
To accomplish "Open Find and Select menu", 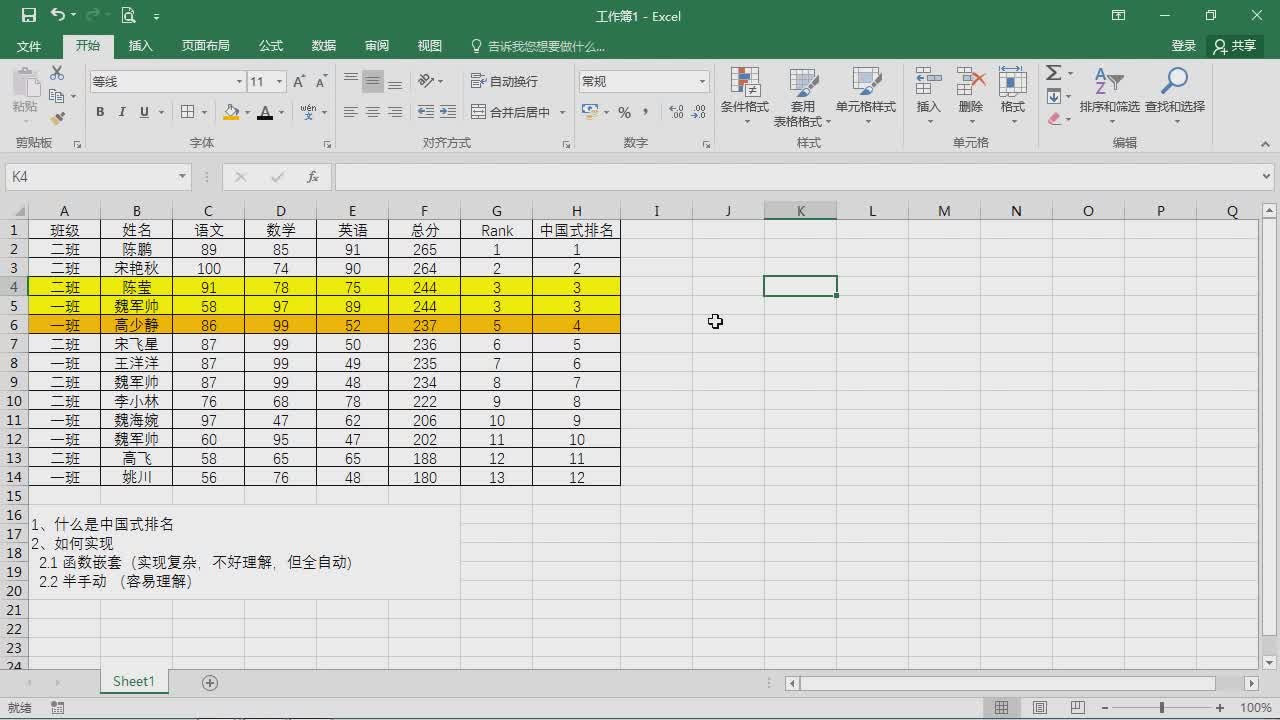I will pyautogui.click(x=1175, y=97).
